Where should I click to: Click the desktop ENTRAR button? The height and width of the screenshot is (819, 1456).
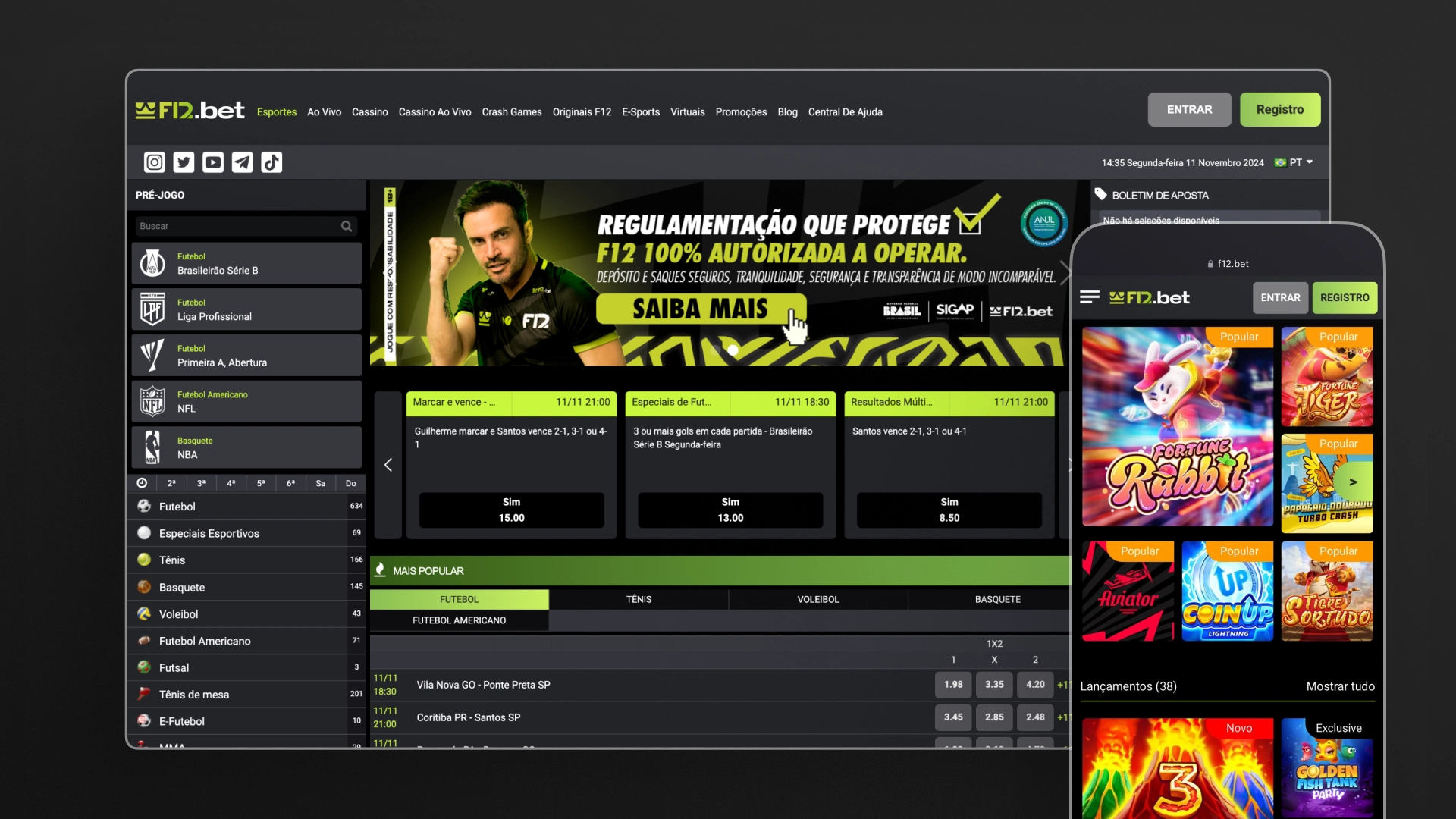tap(1189, 109)
